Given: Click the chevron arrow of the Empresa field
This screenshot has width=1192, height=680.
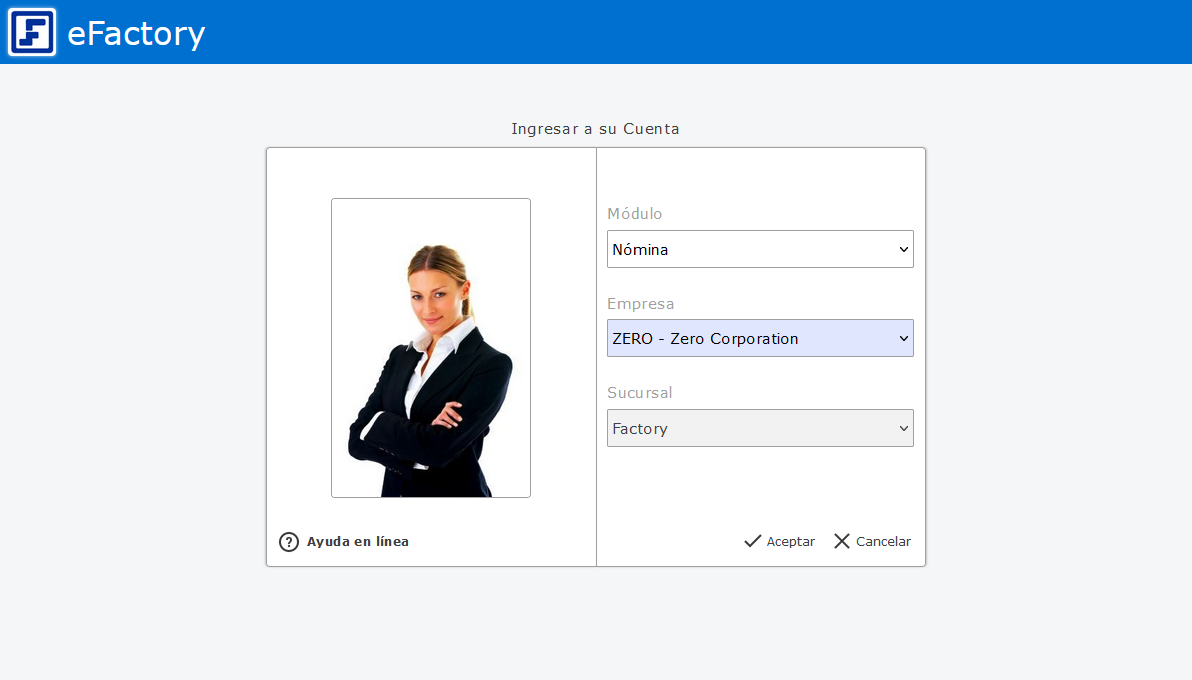Looking at the screenshot, I should [x=904, y=338].
